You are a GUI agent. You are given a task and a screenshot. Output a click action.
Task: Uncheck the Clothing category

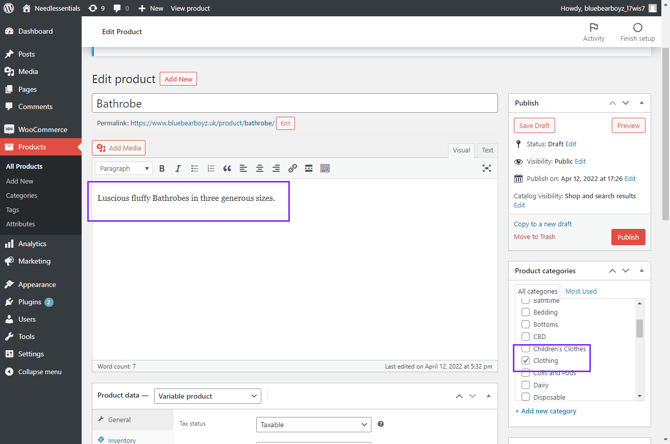[526, 361]
